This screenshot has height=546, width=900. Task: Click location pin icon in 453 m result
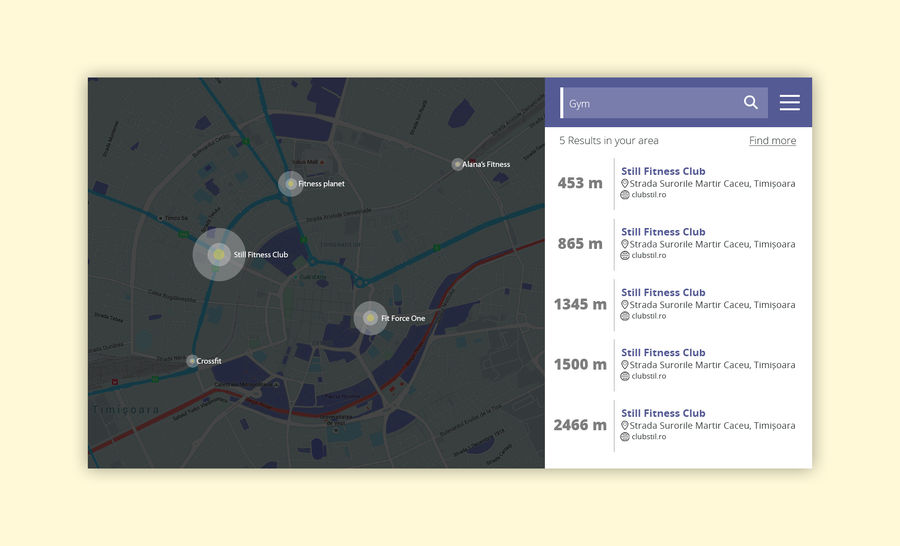624,184
